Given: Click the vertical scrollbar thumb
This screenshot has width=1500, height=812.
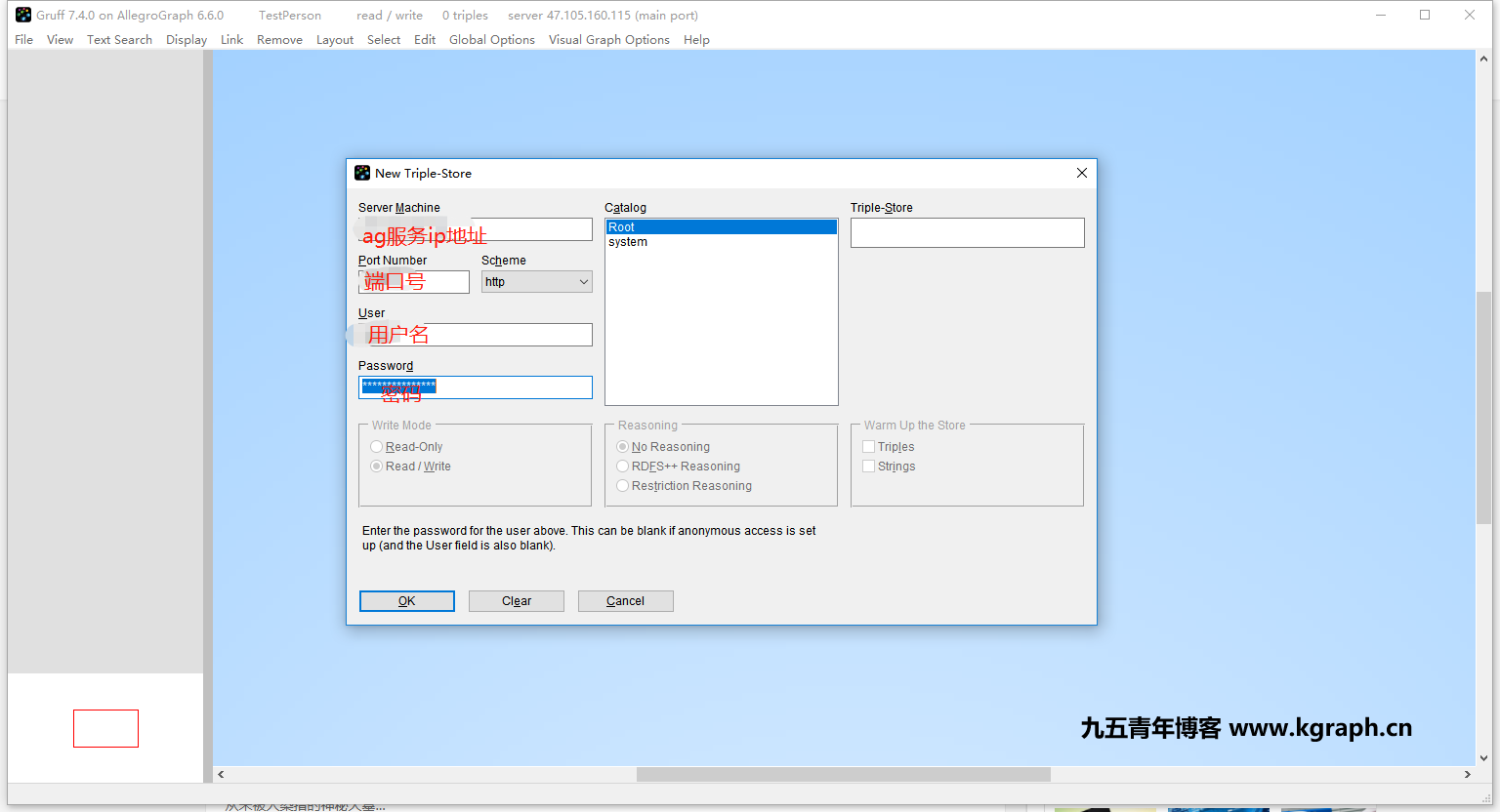Looking at the screenshot, I should (1483, 408).
